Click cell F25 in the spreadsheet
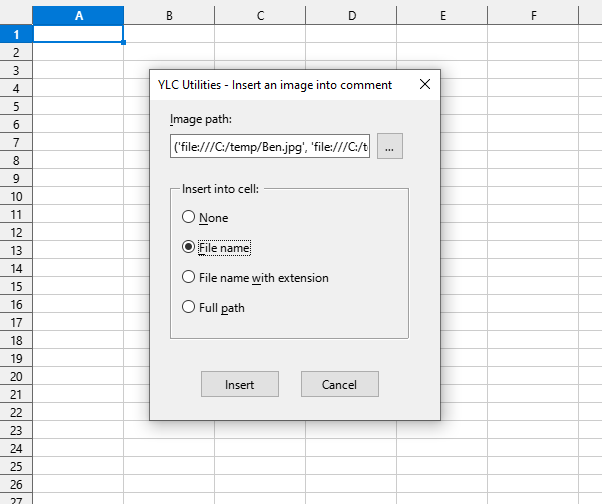Viewport: 602px width, 504px height. coord(533,466)
